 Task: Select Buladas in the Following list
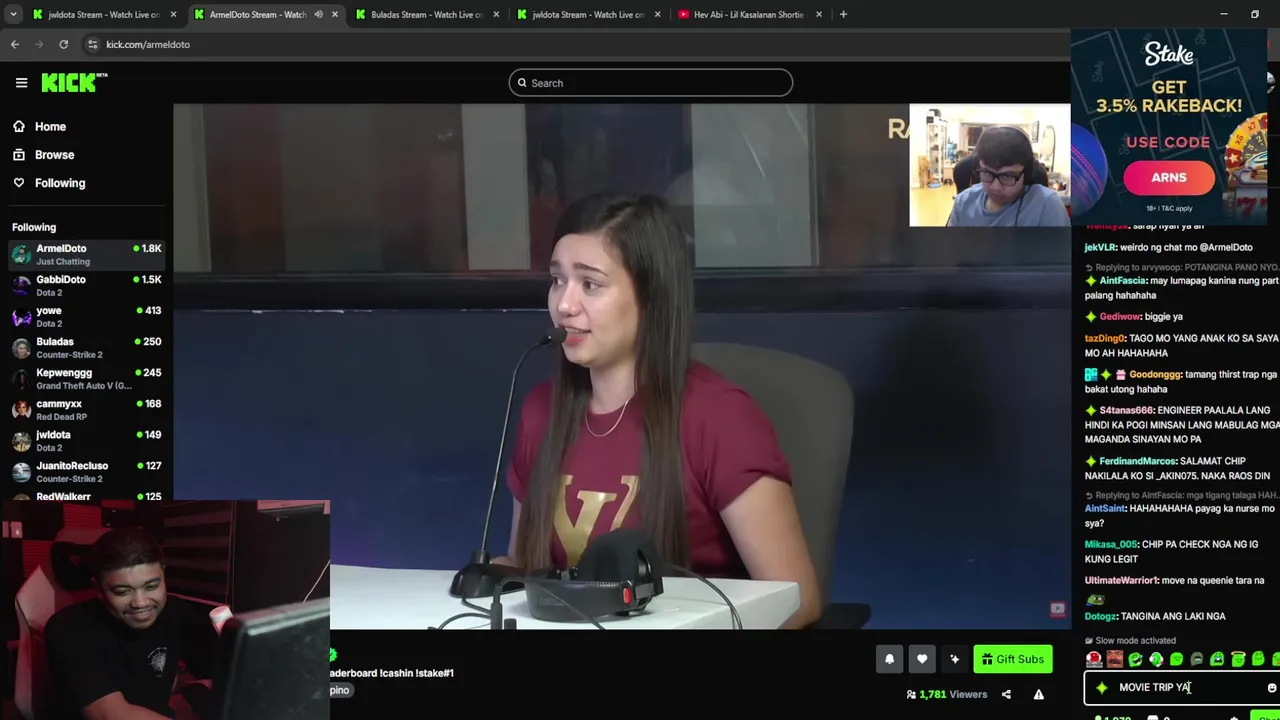[86, 347]
